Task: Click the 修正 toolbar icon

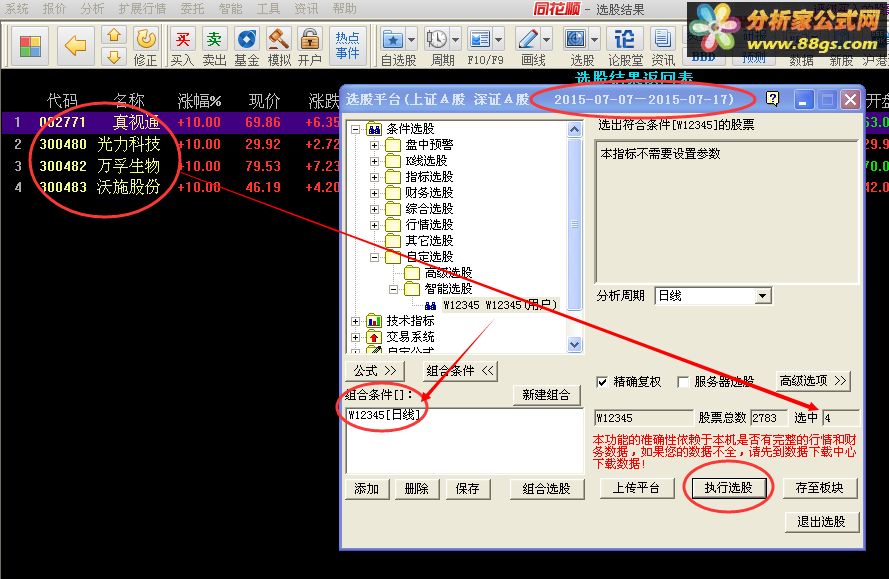Action: 146,47
